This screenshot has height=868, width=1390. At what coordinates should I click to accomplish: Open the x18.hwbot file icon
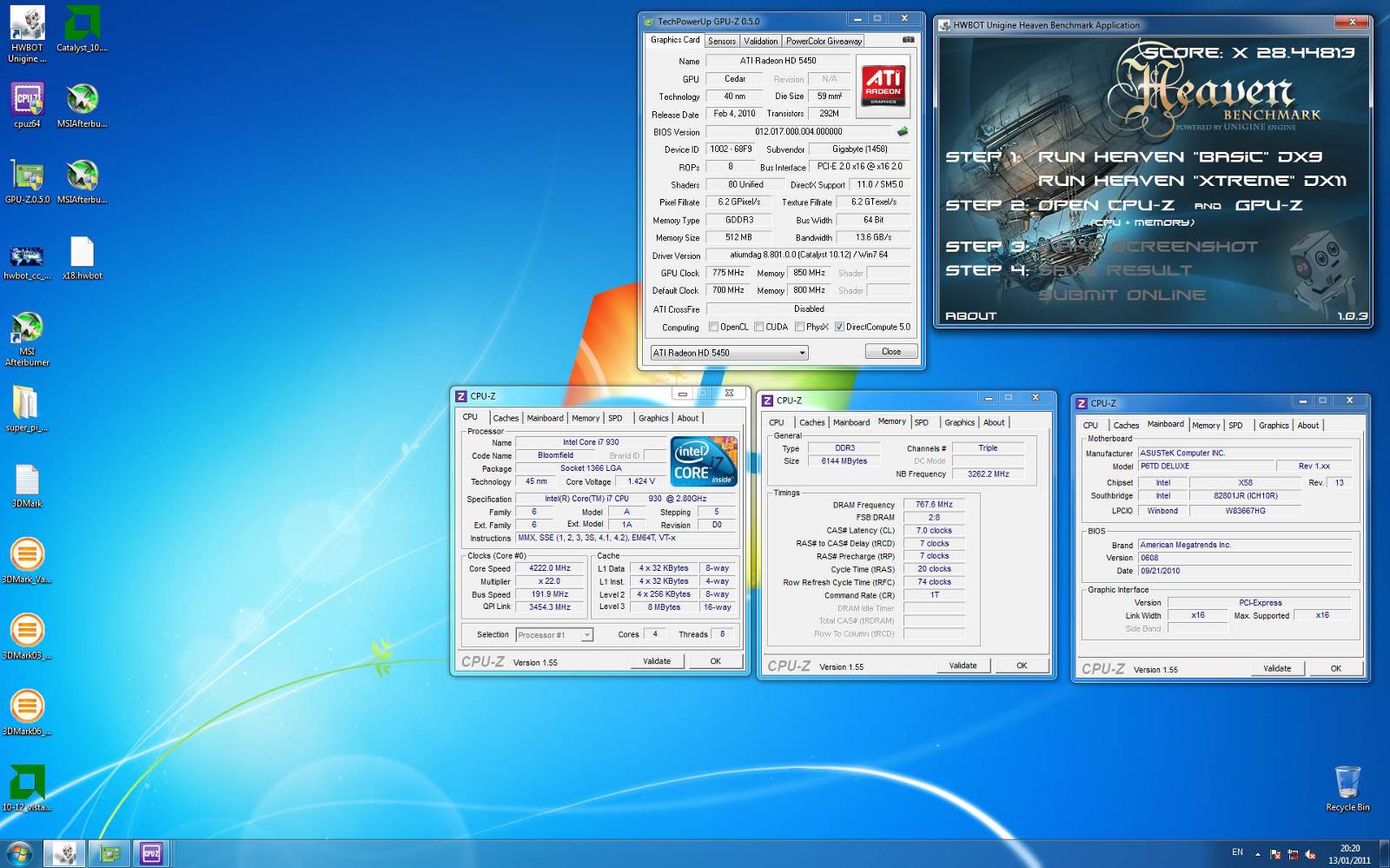click(82, 257)
